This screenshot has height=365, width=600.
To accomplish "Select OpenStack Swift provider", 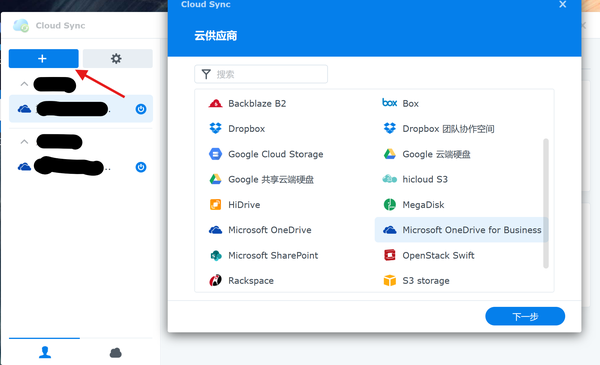I will (x=429, y=255).
